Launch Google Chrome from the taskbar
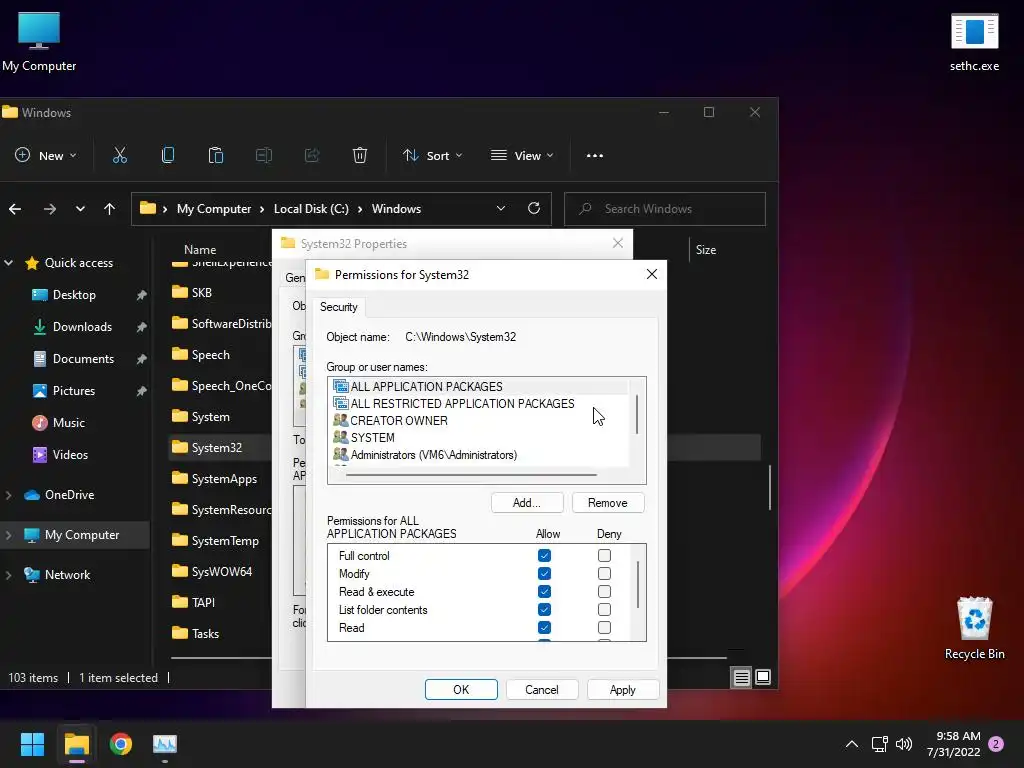 (121, 744)
